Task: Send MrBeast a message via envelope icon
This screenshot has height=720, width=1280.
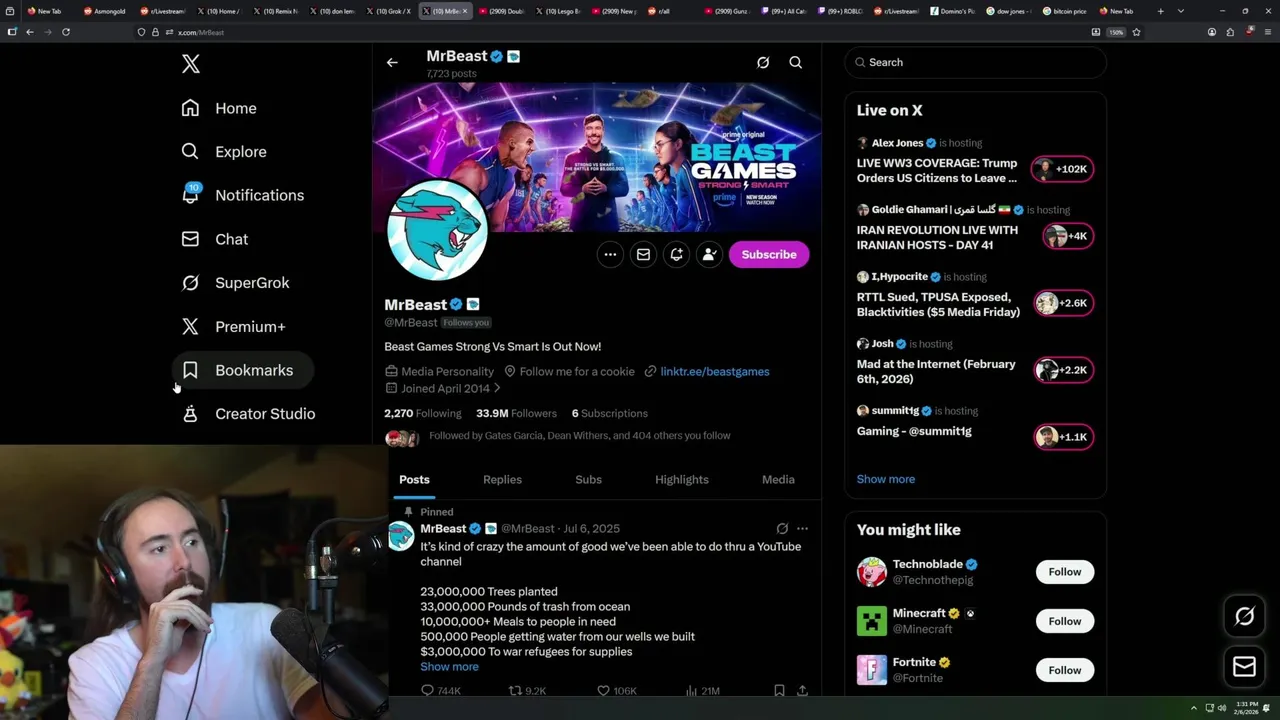Action: coord(643,254)
